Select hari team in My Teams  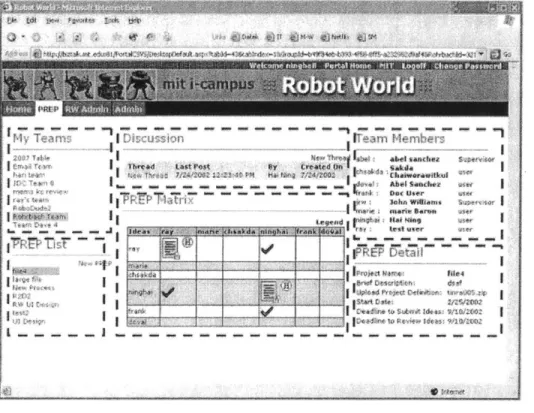pos(29,175)
